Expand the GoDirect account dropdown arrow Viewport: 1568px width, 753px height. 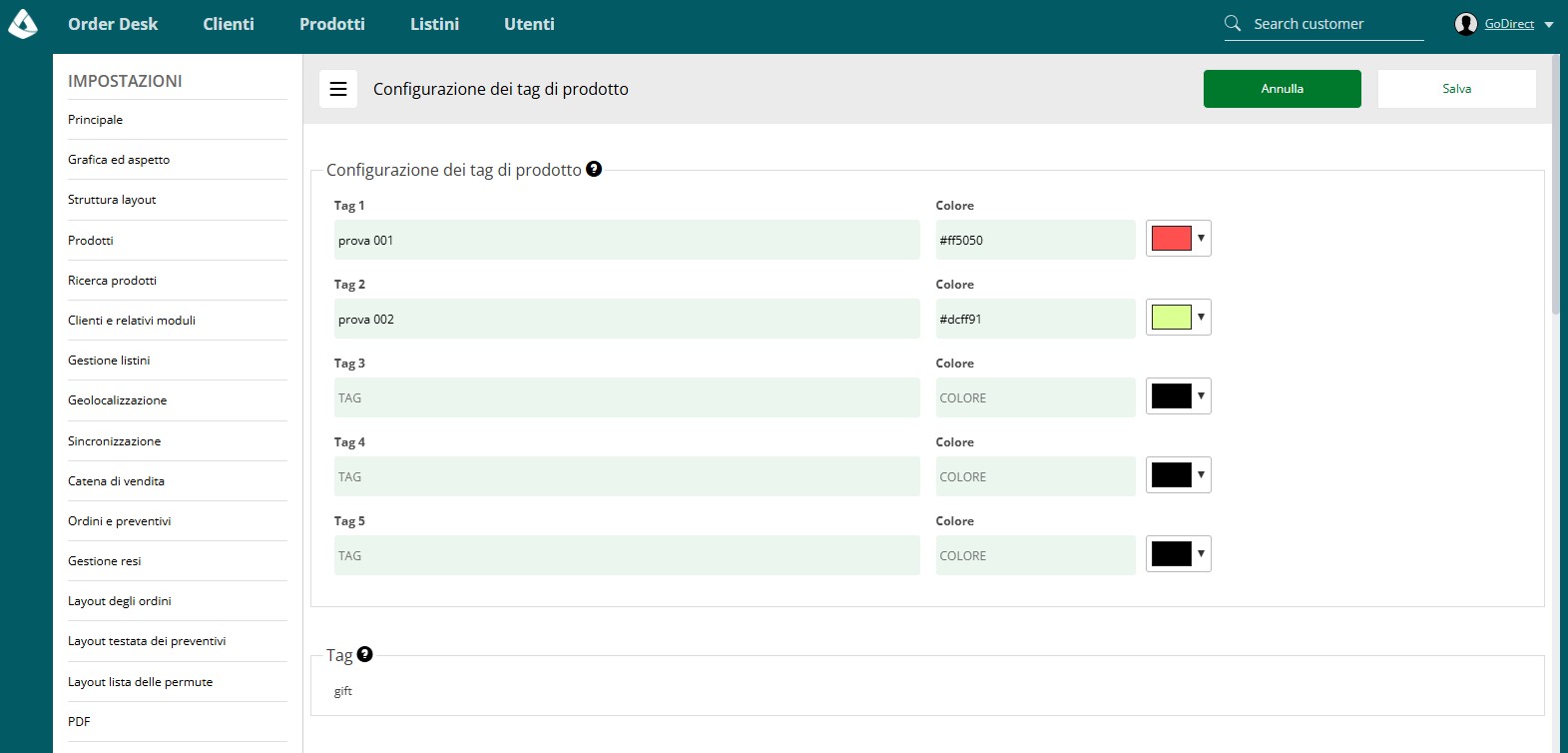coord(1549,25)
